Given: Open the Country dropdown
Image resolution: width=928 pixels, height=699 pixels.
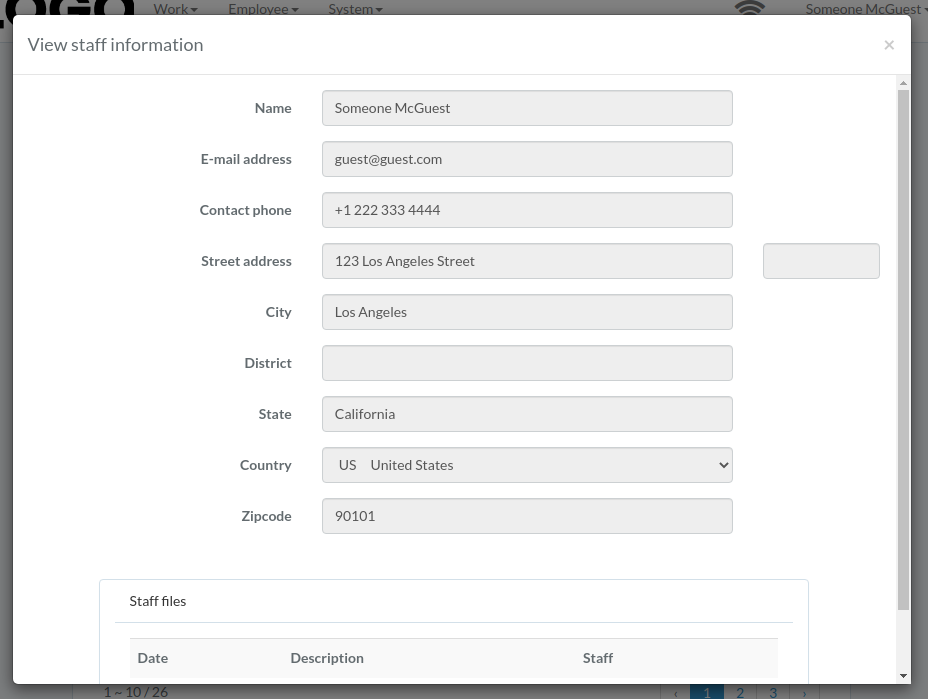Looking at the screenshot, I should tap(527, 465).
